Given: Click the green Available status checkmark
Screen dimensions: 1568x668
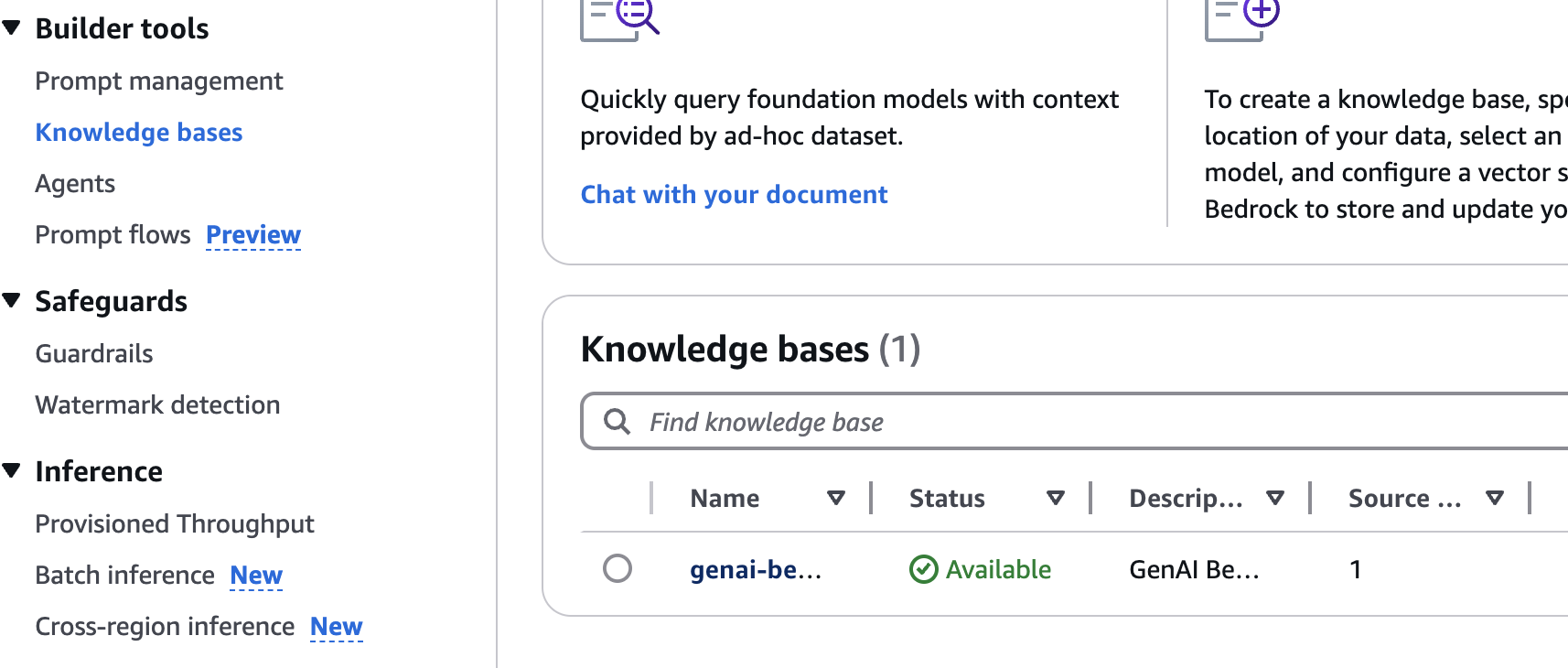Looking at the screenshot, I should (x=924, y=569).
